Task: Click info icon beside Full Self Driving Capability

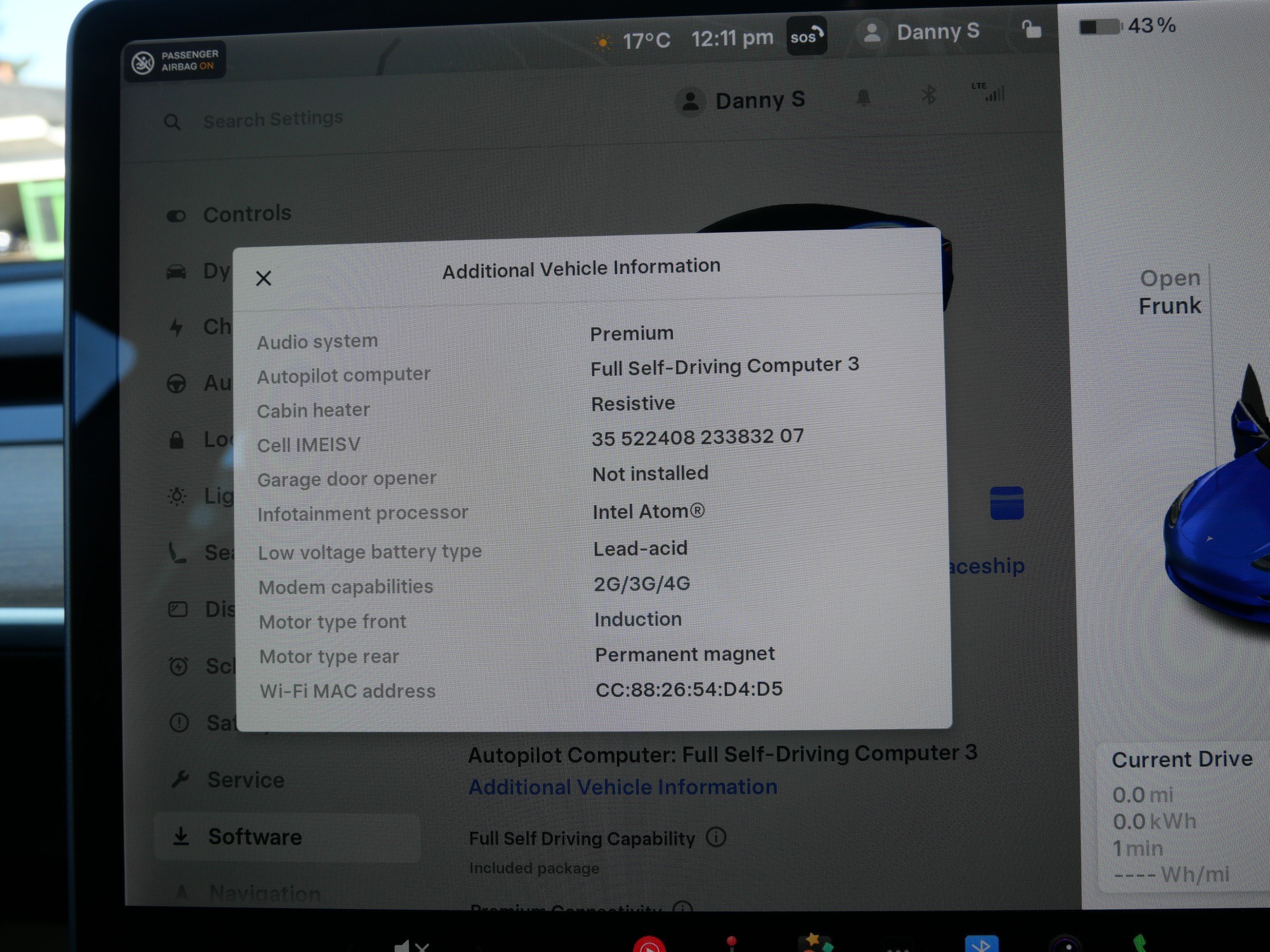Action: (716, 837)
